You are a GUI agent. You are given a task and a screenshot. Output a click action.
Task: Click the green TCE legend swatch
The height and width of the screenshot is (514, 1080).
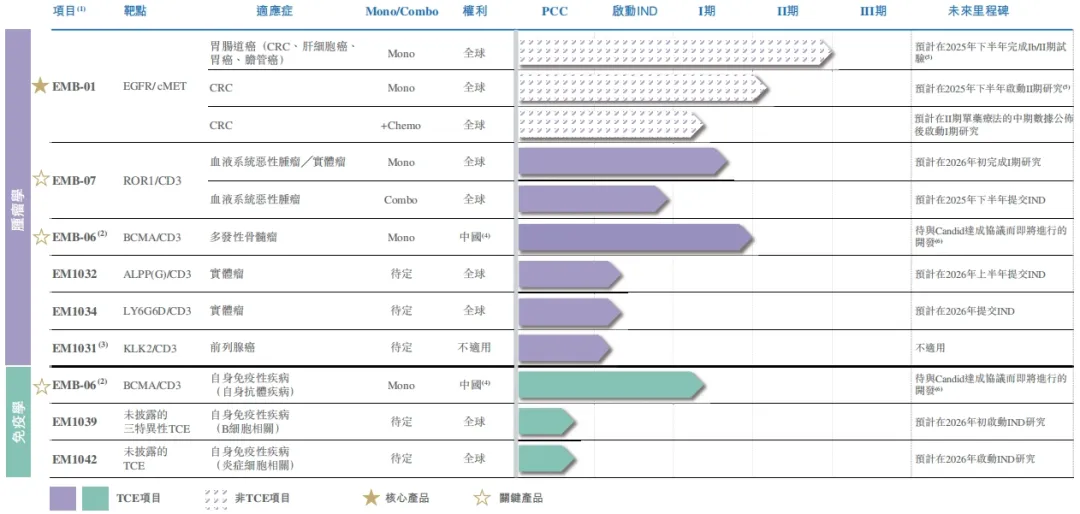point(95,499)
